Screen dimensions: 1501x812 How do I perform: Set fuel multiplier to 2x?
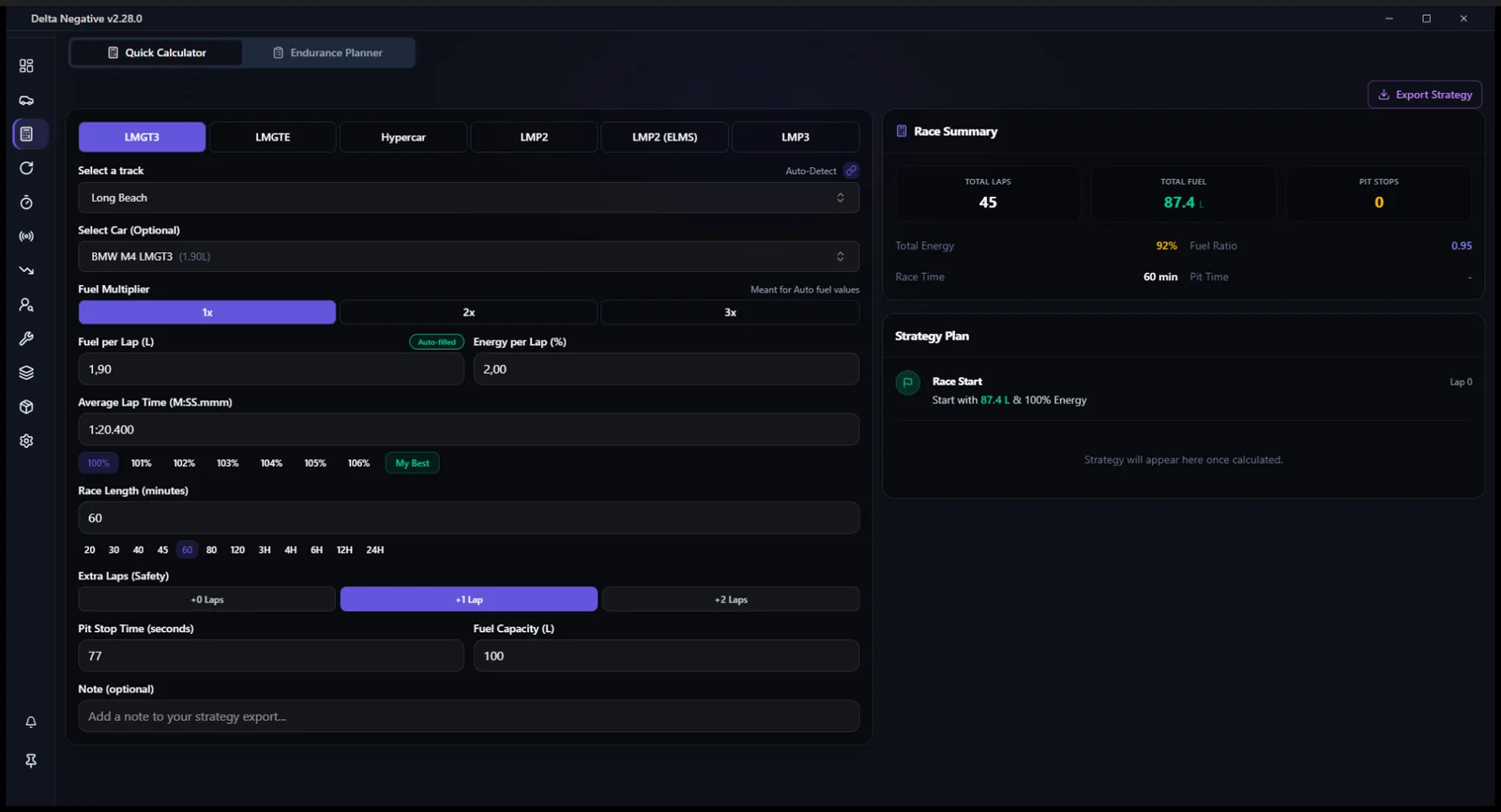coord(468,312)
